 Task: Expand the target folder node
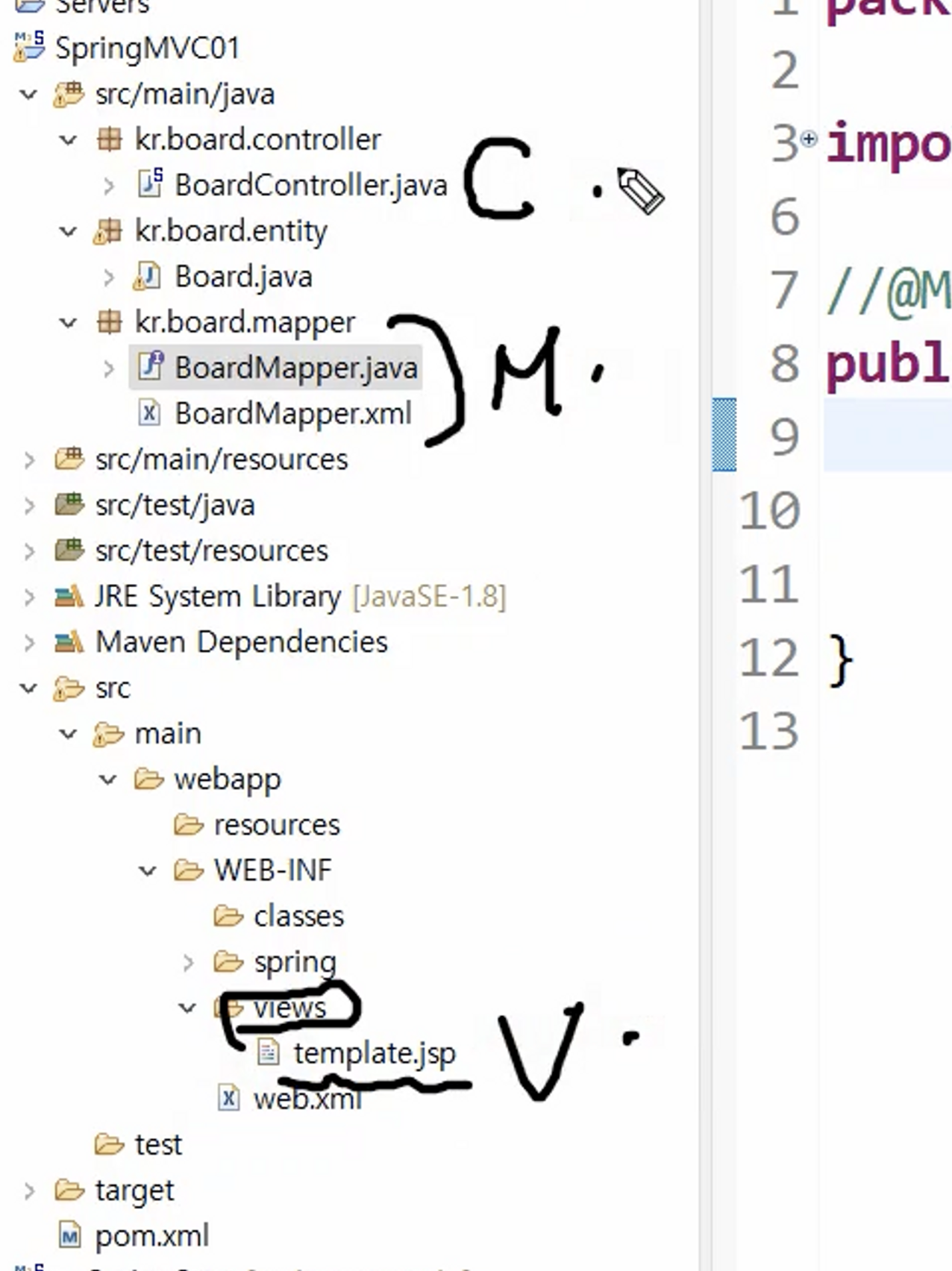click(x=29, y=1191)
